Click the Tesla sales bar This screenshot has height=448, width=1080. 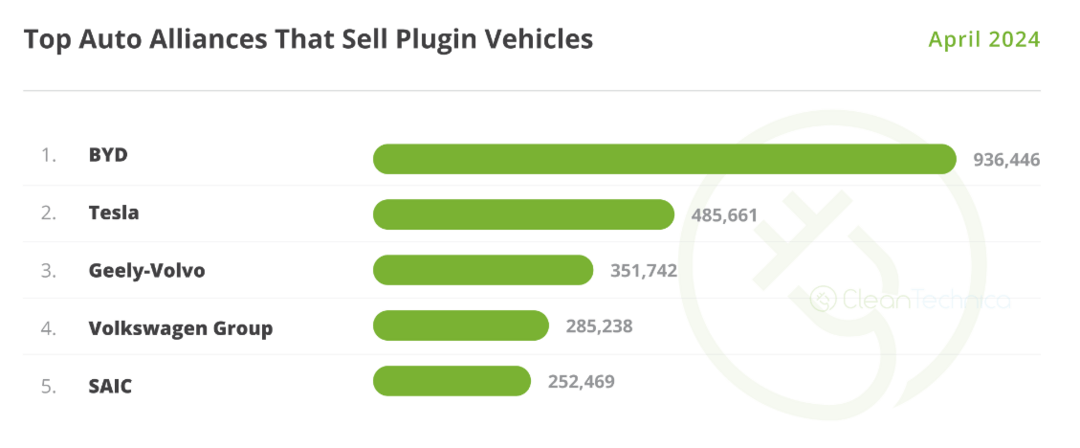click(523, 214)
